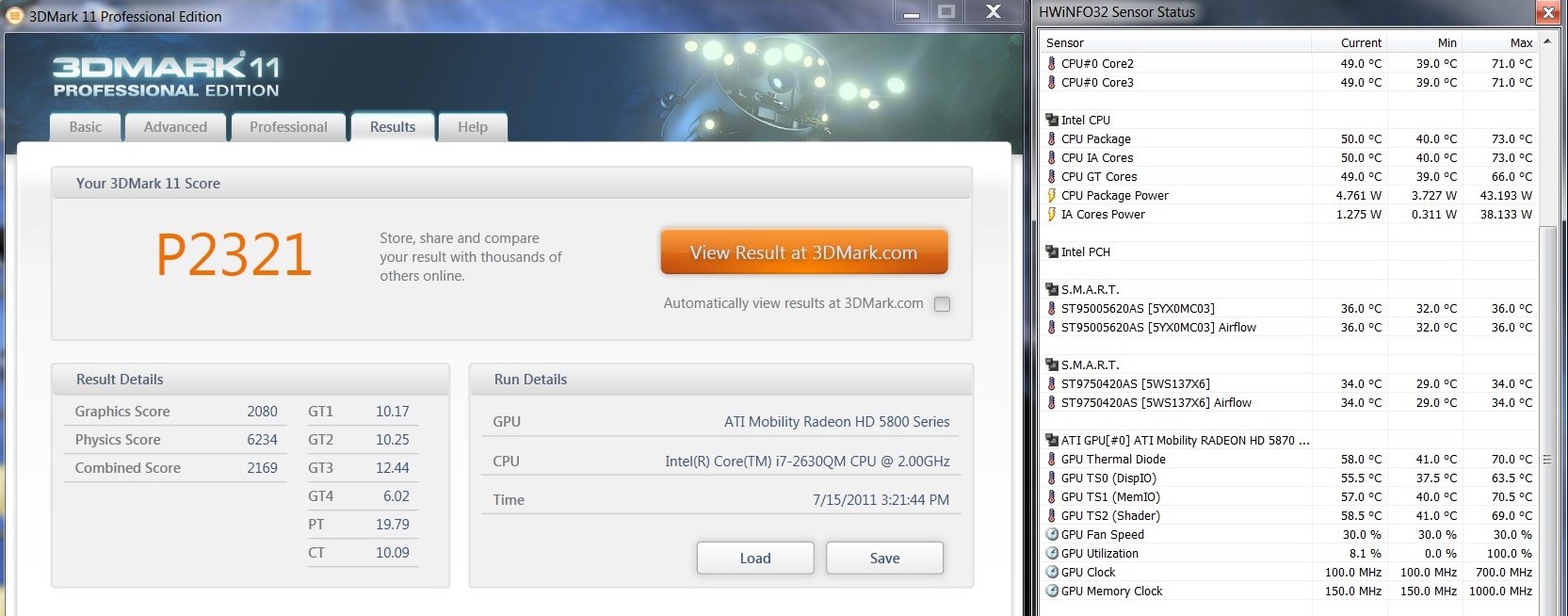
Task: Click thermometer icon next to CPU GT Cores
Action: tap(1052, 176)
